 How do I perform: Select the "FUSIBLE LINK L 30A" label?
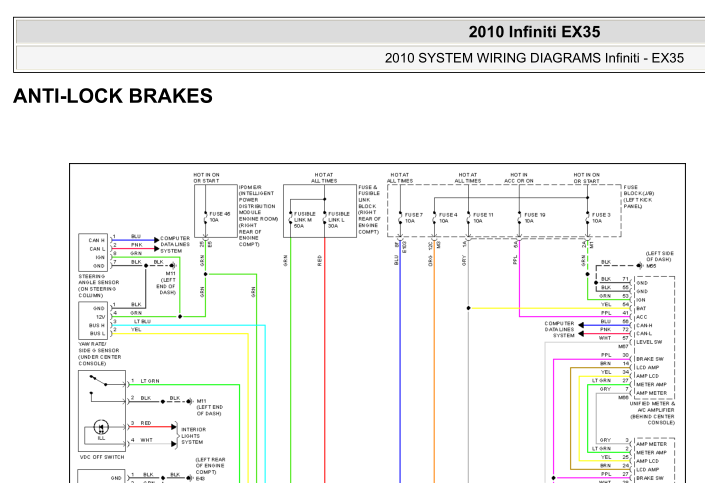(x=339, y=220)
